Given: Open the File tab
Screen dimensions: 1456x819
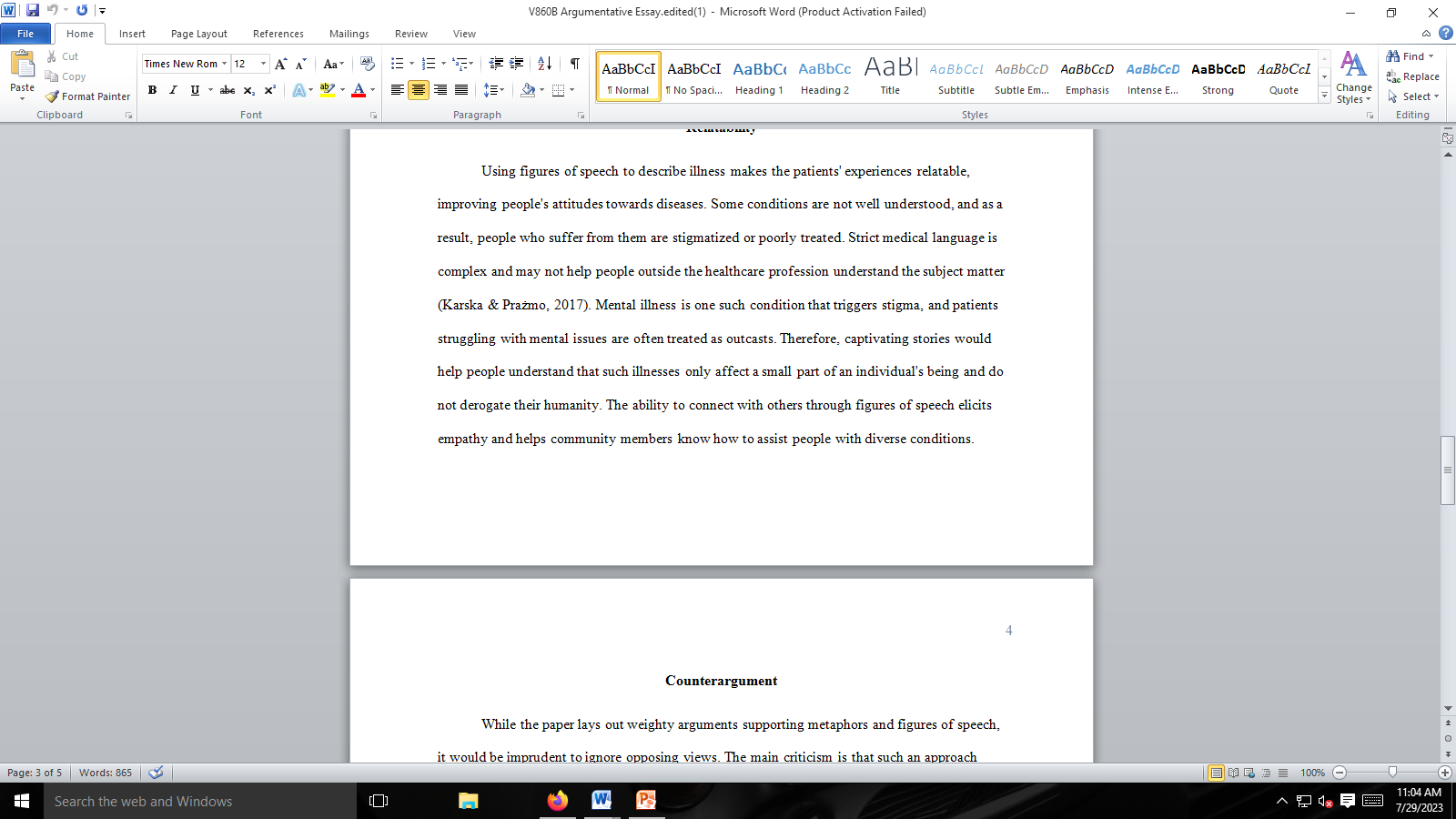Looking at the screenshot, I should click(25, 34).
